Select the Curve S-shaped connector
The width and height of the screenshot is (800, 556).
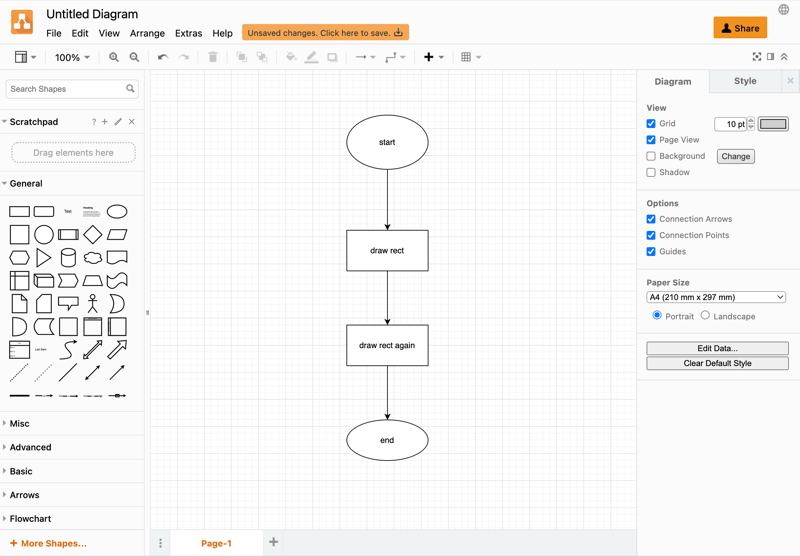[68, 350]
